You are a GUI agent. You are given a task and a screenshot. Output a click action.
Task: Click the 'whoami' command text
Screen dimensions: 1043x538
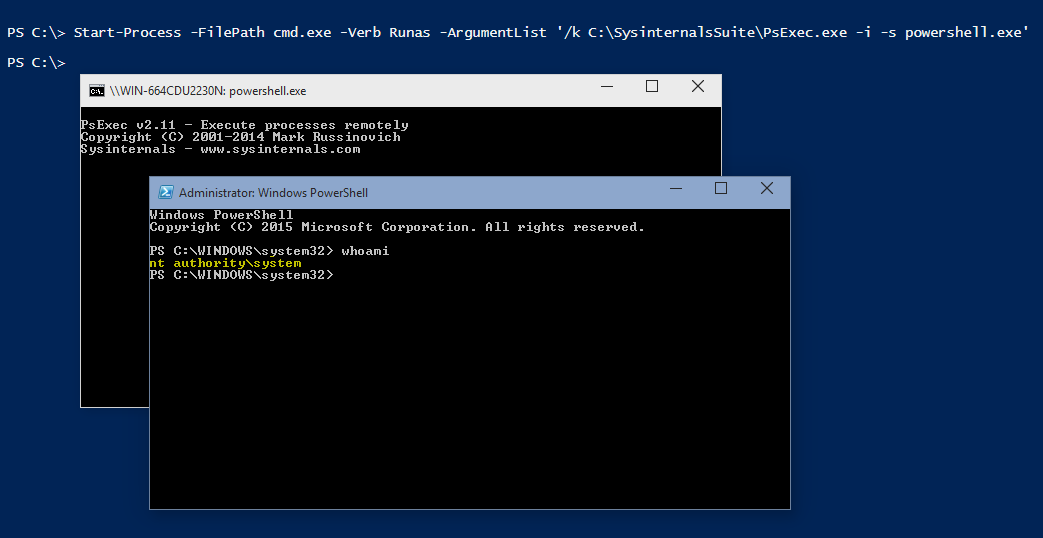tap(365, 251)
